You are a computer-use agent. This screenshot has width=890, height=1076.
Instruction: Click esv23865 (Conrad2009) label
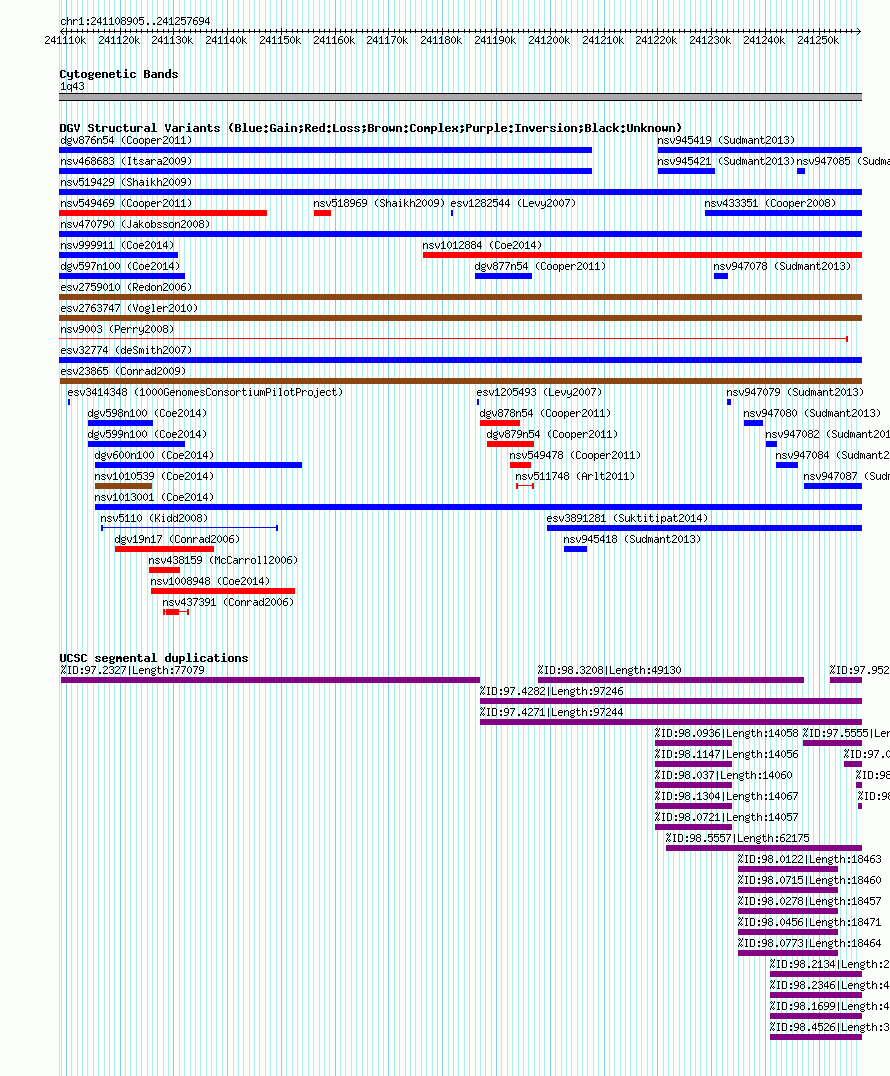pos(123,371)
